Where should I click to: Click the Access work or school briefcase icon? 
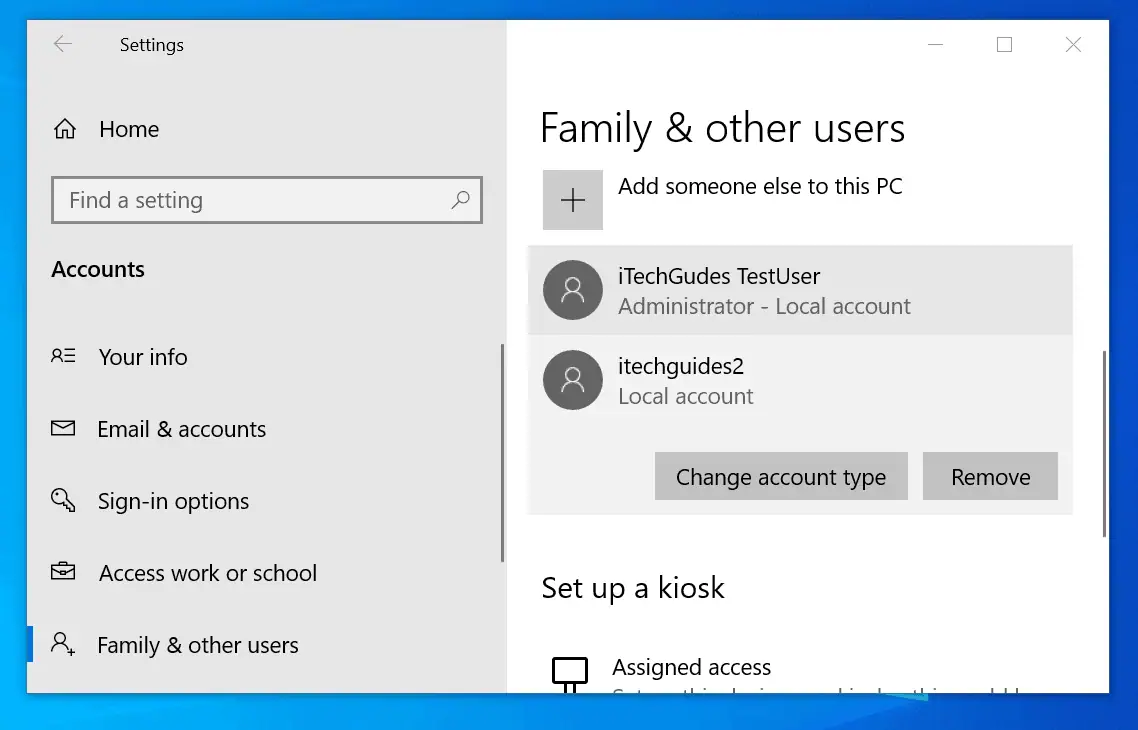(63, 573)
